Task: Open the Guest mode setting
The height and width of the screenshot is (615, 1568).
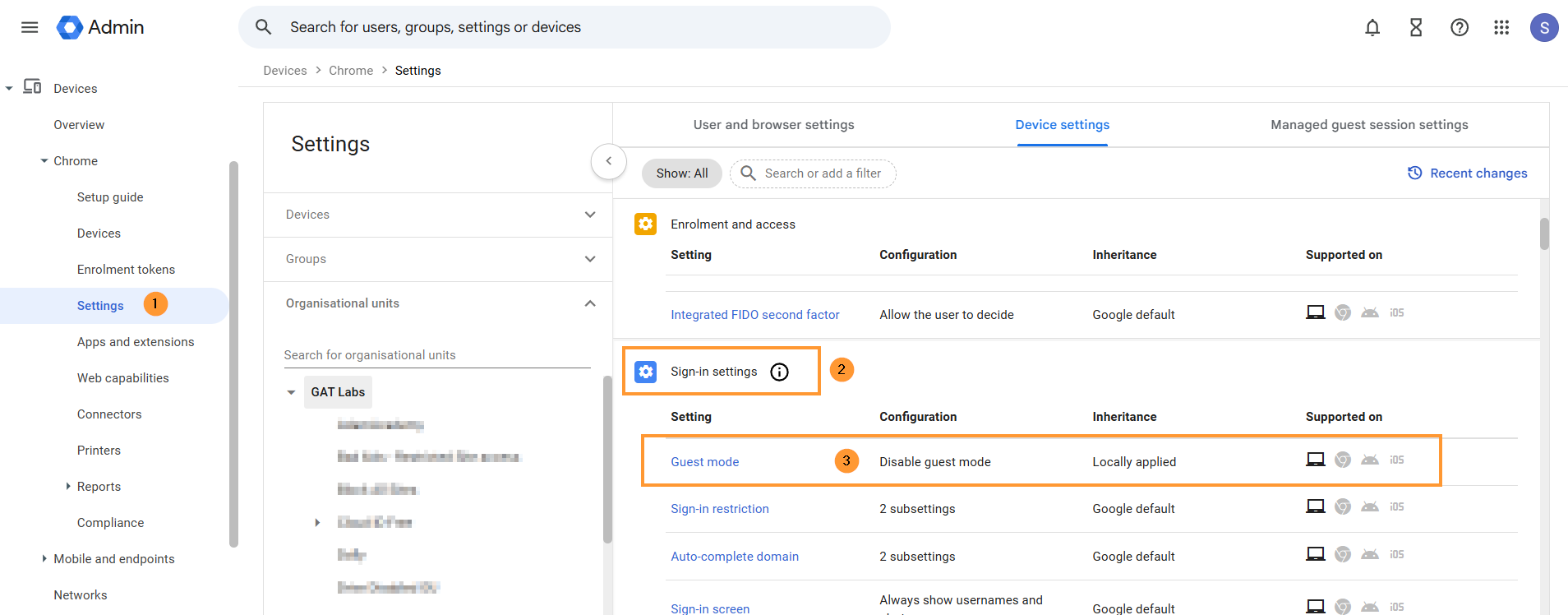Action: tap(704, 462)
